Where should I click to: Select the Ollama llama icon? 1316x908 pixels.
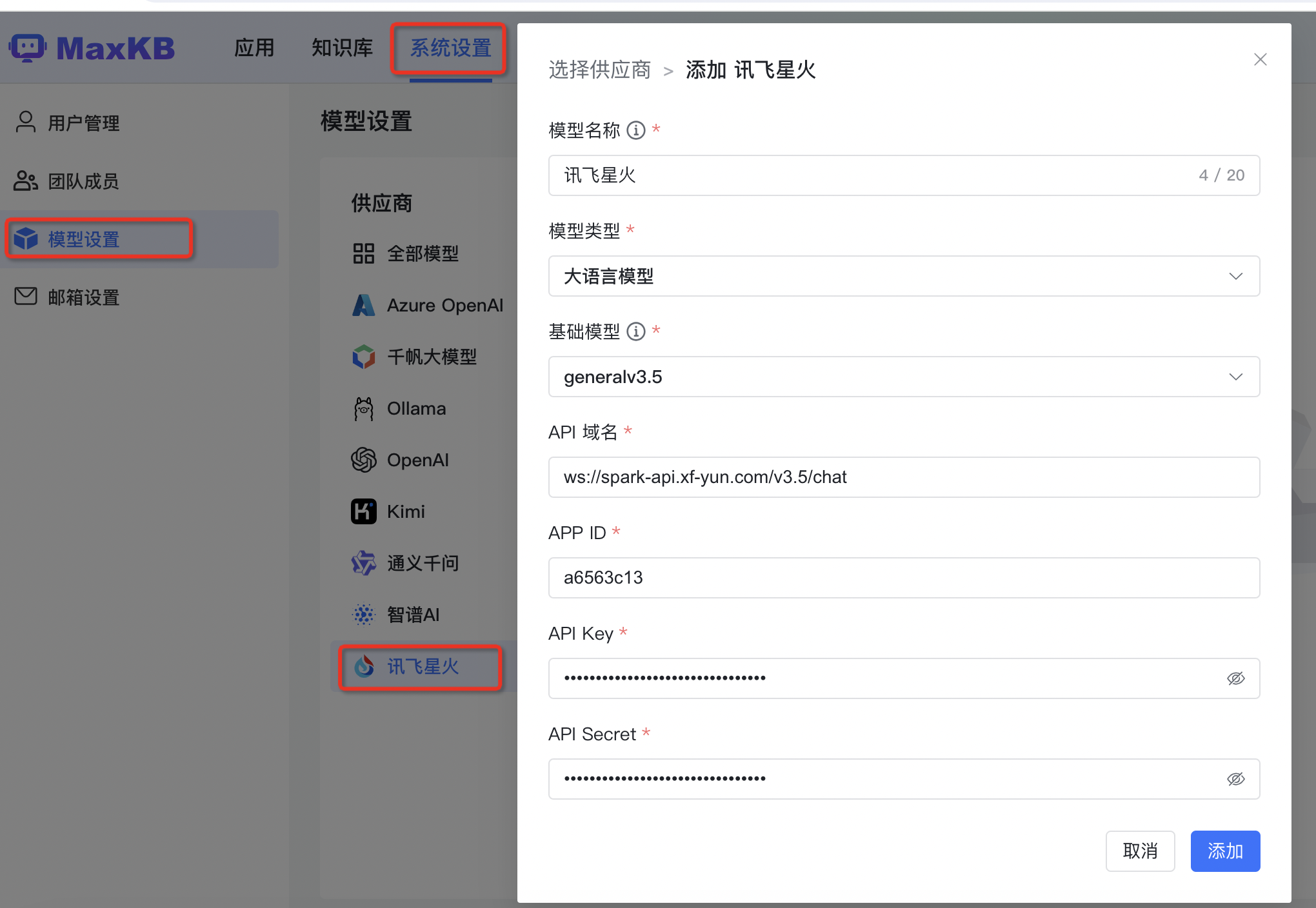point(363,408)
